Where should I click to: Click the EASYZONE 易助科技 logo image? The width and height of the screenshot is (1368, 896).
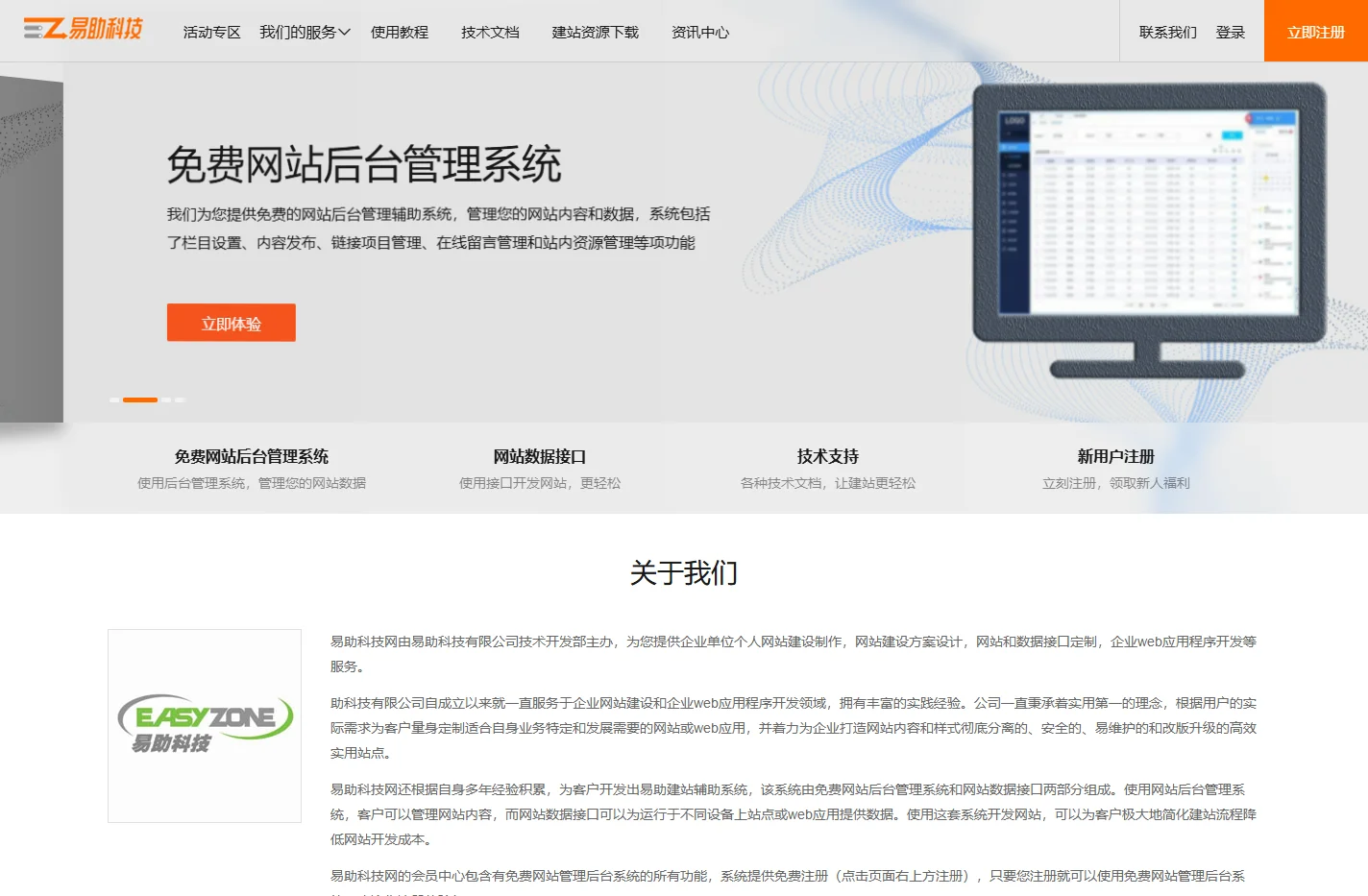click(x=205, y=726)
